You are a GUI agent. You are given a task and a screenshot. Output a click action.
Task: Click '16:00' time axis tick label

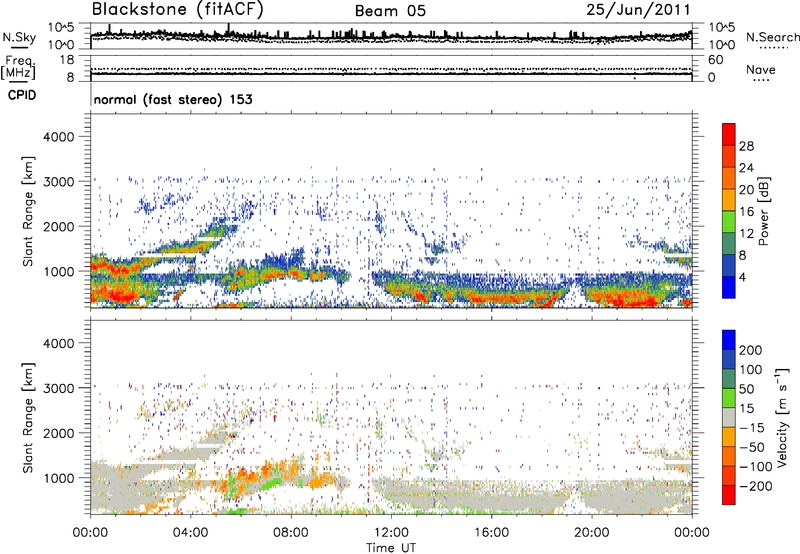point(491,533)
